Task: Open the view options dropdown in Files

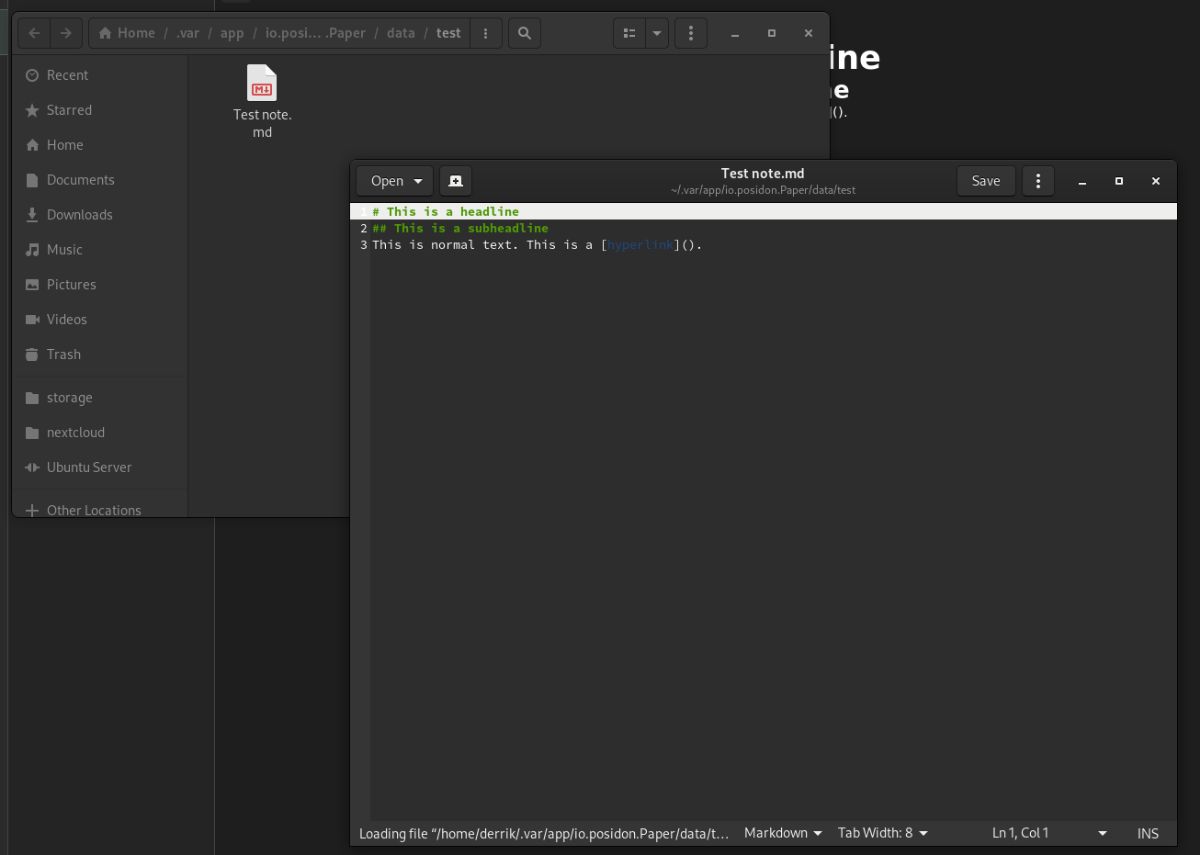Action: click(656, 32)
